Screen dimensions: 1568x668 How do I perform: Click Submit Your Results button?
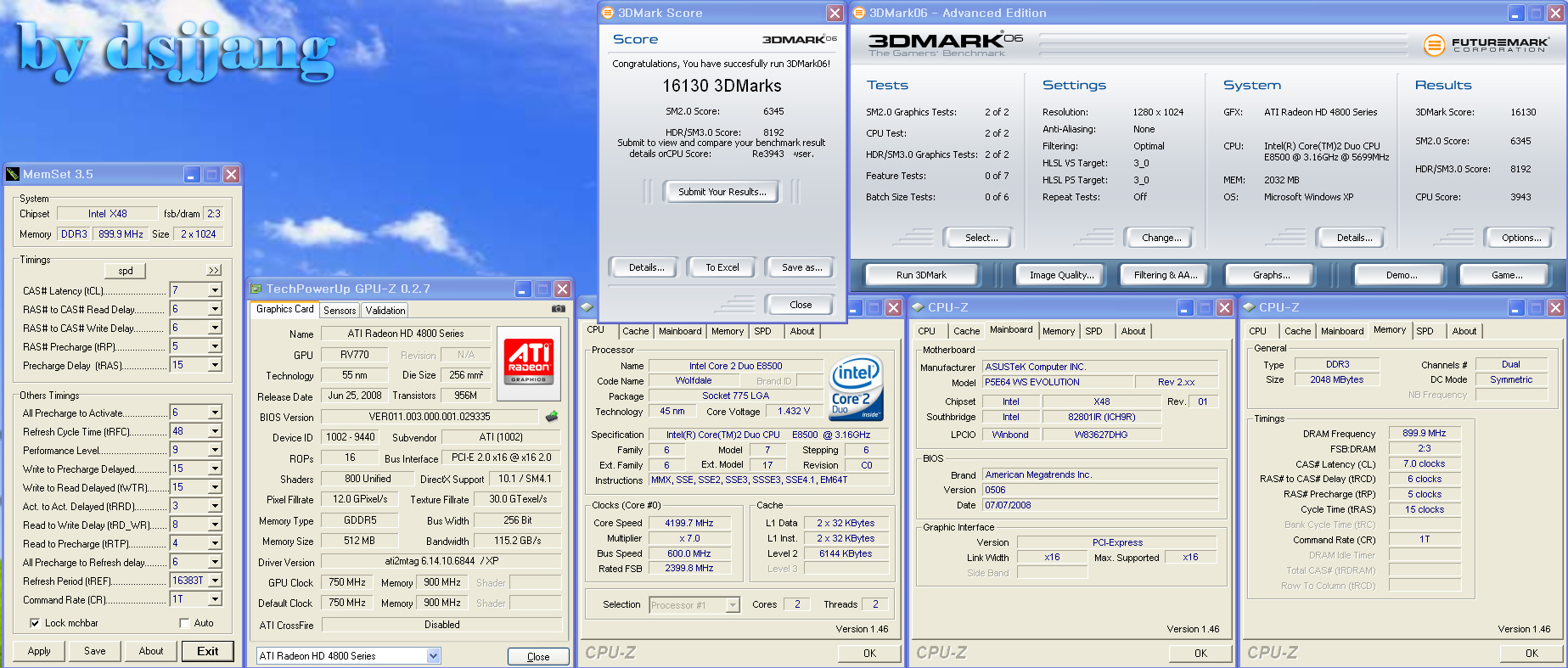point(722,192)
